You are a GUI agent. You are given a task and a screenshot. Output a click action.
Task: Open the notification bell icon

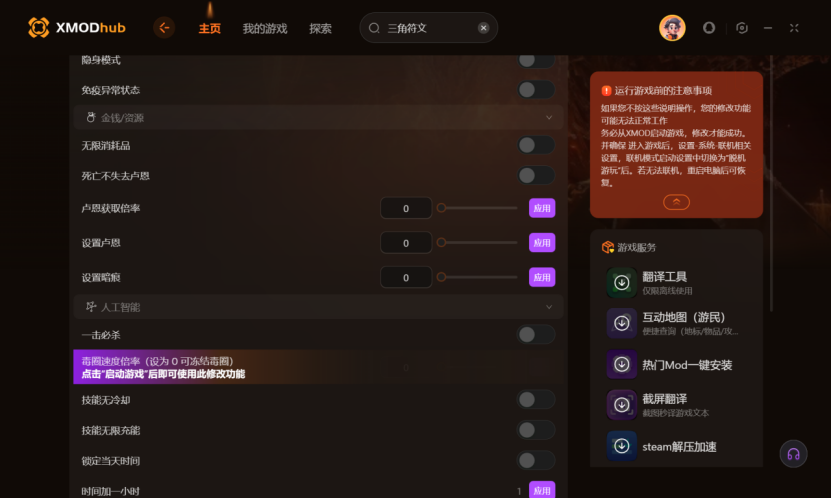pyautogui.click(x=709, y=28)
